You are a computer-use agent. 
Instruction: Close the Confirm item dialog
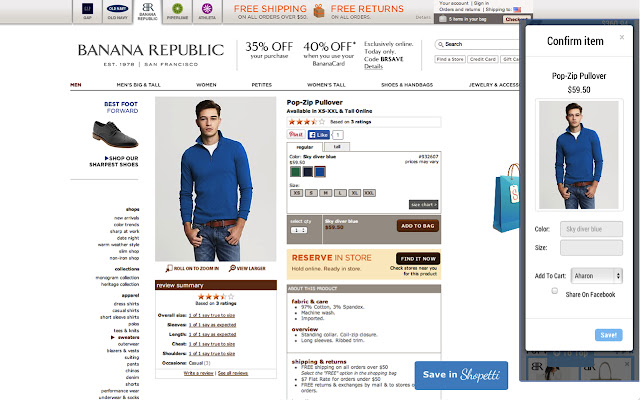tap(622, 37)
